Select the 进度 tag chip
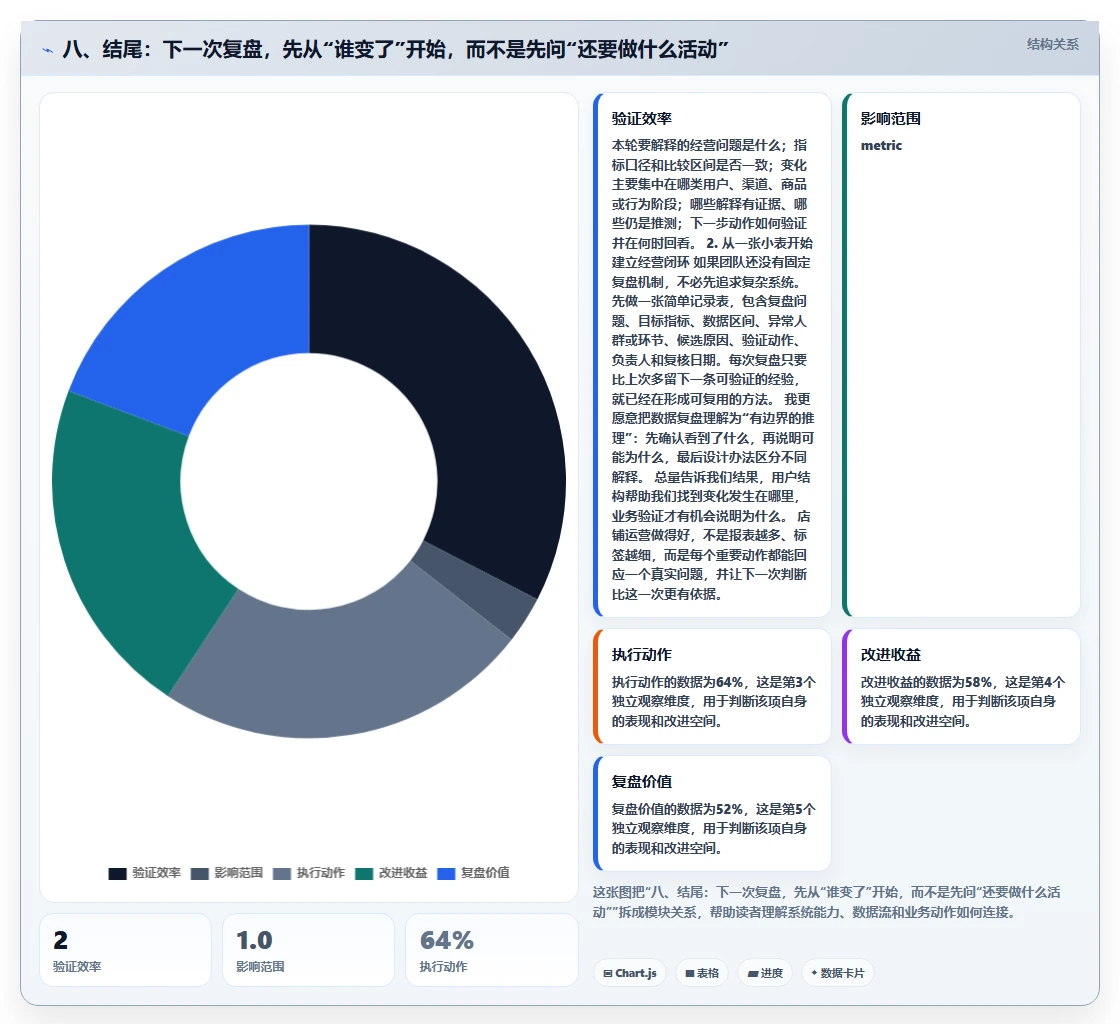The height and width of the screenshot is (1024, 1120). point(765,973)
